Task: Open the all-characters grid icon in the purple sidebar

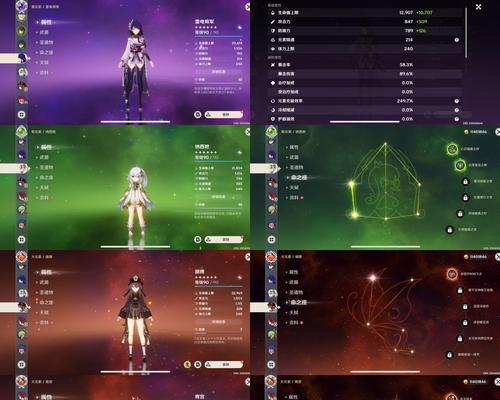Action: 22,114
